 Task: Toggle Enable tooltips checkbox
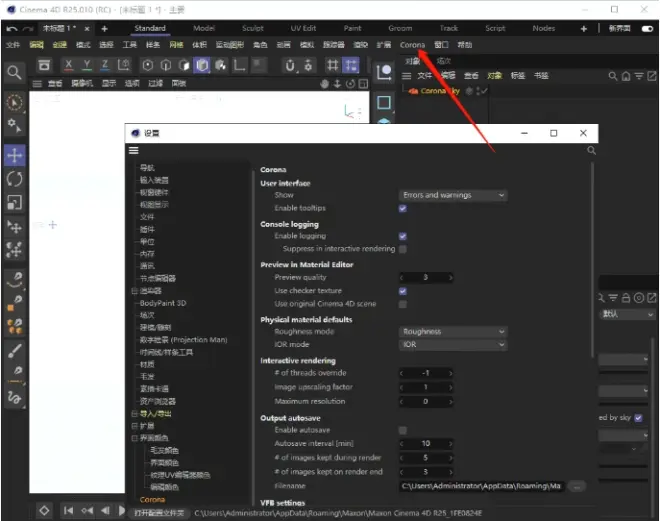402,208
